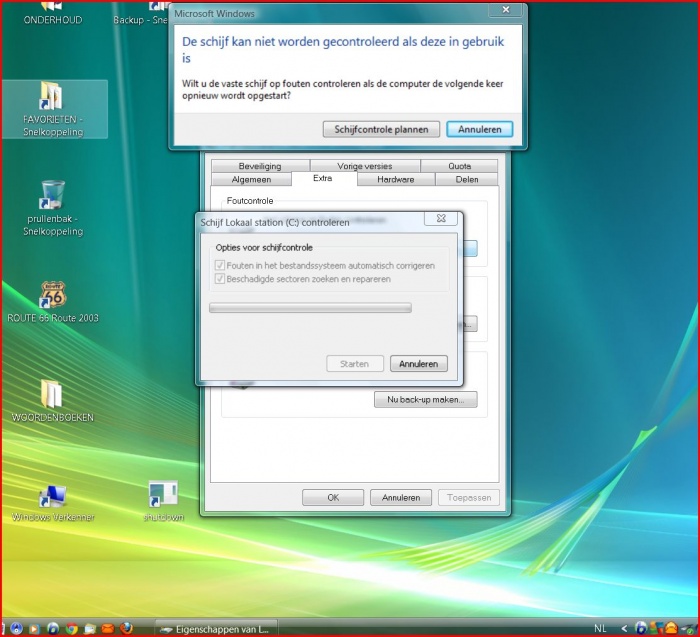This screenshot has width=700, height=637.
Task: Activate Eigenschappen van L... taskbar button
Action: point(216,629)
